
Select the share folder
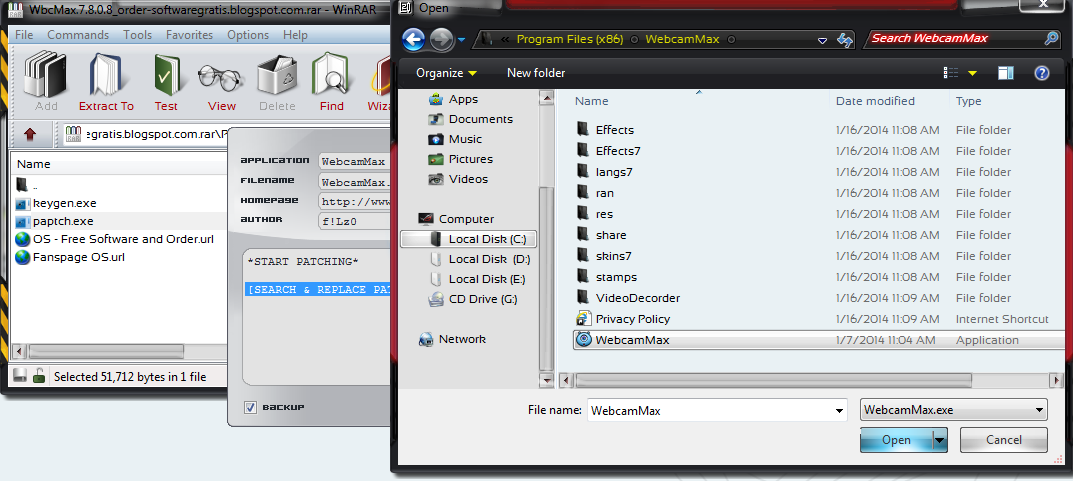pyautogui.click(x=611, y=235)
